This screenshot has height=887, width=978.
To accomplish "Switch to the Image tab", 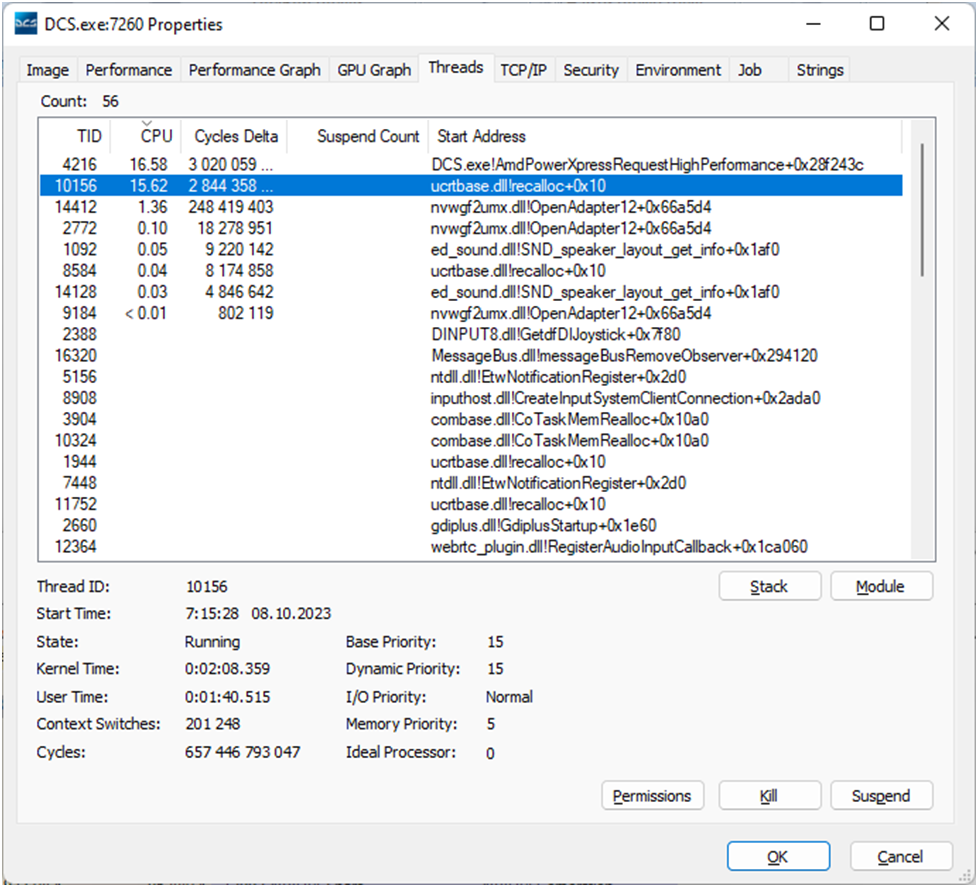I will (47, 70).
